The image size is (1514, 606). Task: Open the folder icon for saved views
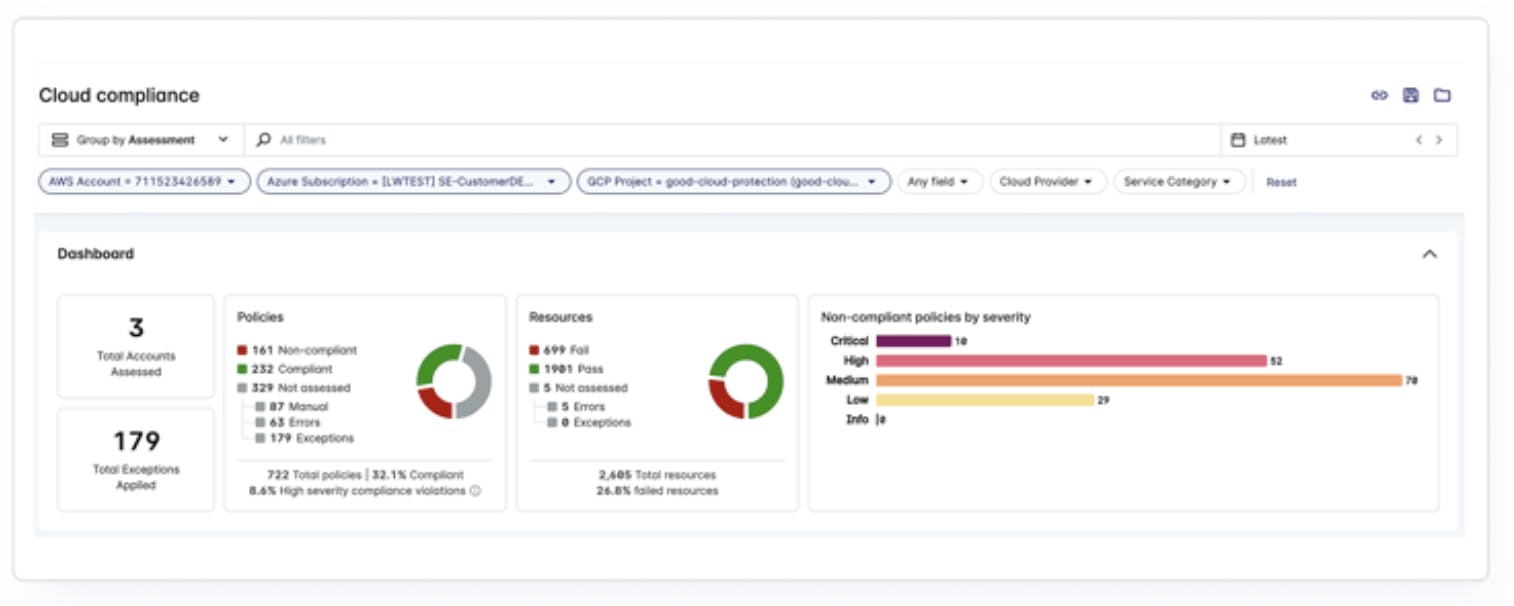[1441, 95]
